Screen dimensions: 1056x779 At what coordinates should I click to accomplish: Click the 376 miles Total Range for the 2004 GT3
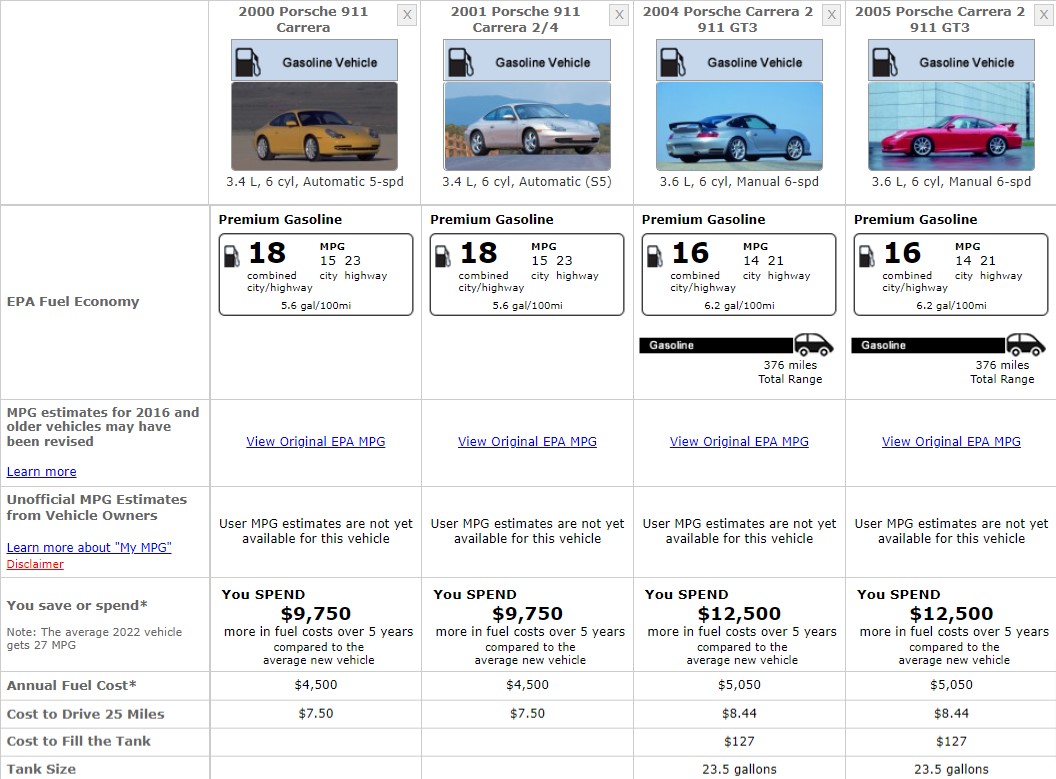790,372
